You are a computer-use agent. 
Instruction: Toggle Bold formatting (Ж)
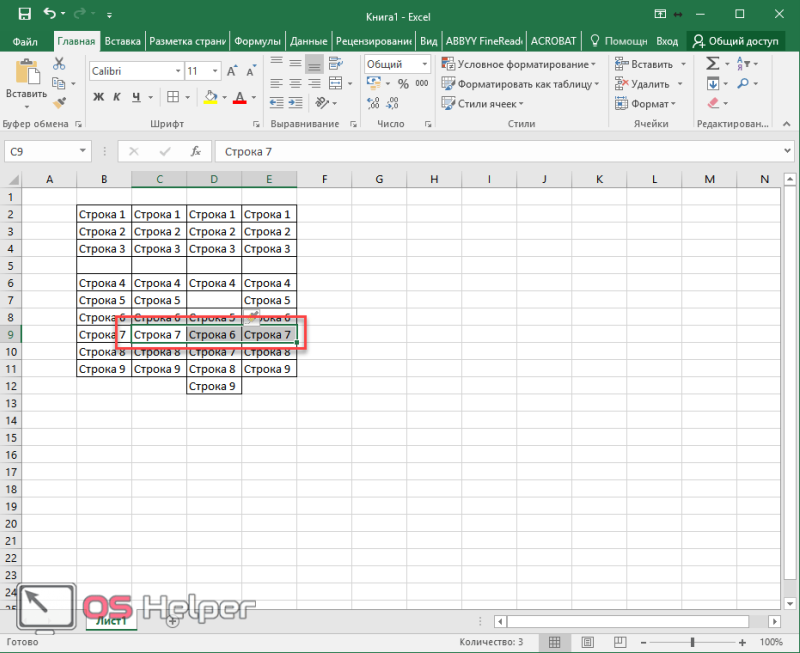[x=98, y=97]
